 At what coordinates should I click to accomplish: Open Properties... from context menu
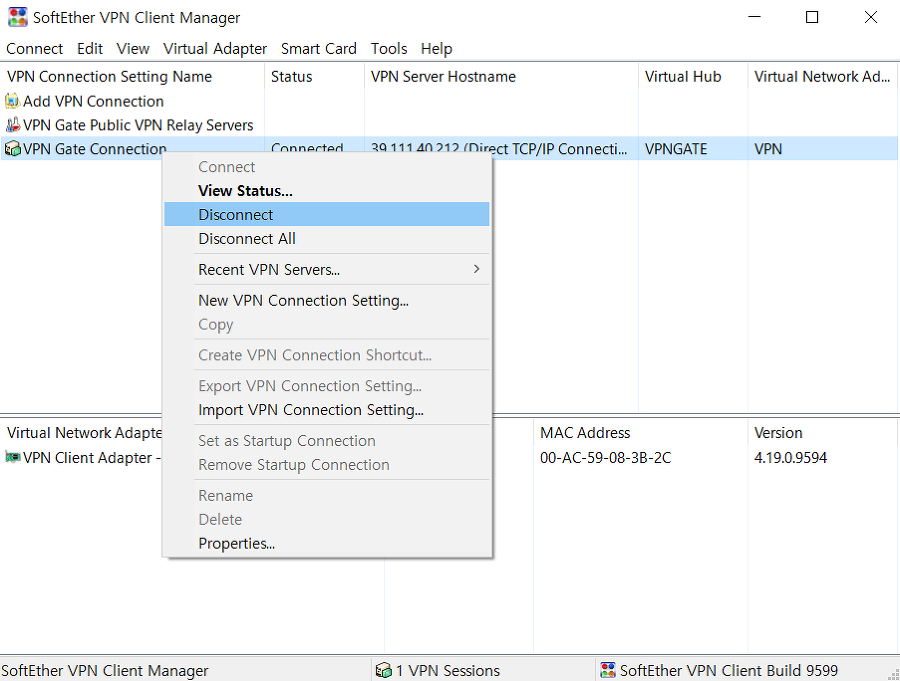pyautogui.click(x=327, y=543)
